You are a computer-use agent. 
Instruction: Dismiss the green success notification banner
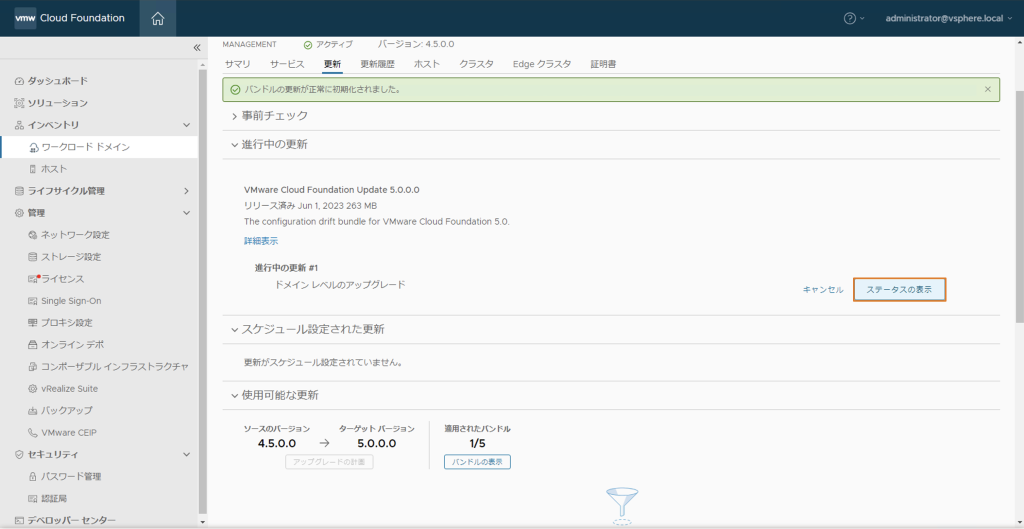click(988, 89)
